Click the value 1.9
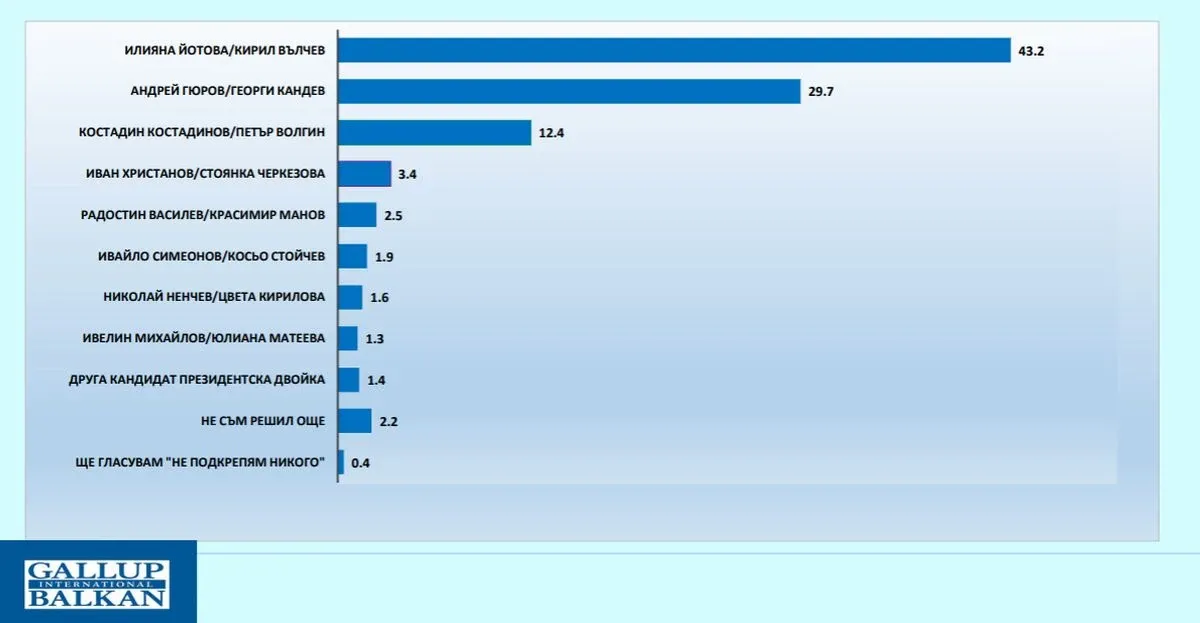The height and width of the screenshot is (623, 1200). point(383,256)
